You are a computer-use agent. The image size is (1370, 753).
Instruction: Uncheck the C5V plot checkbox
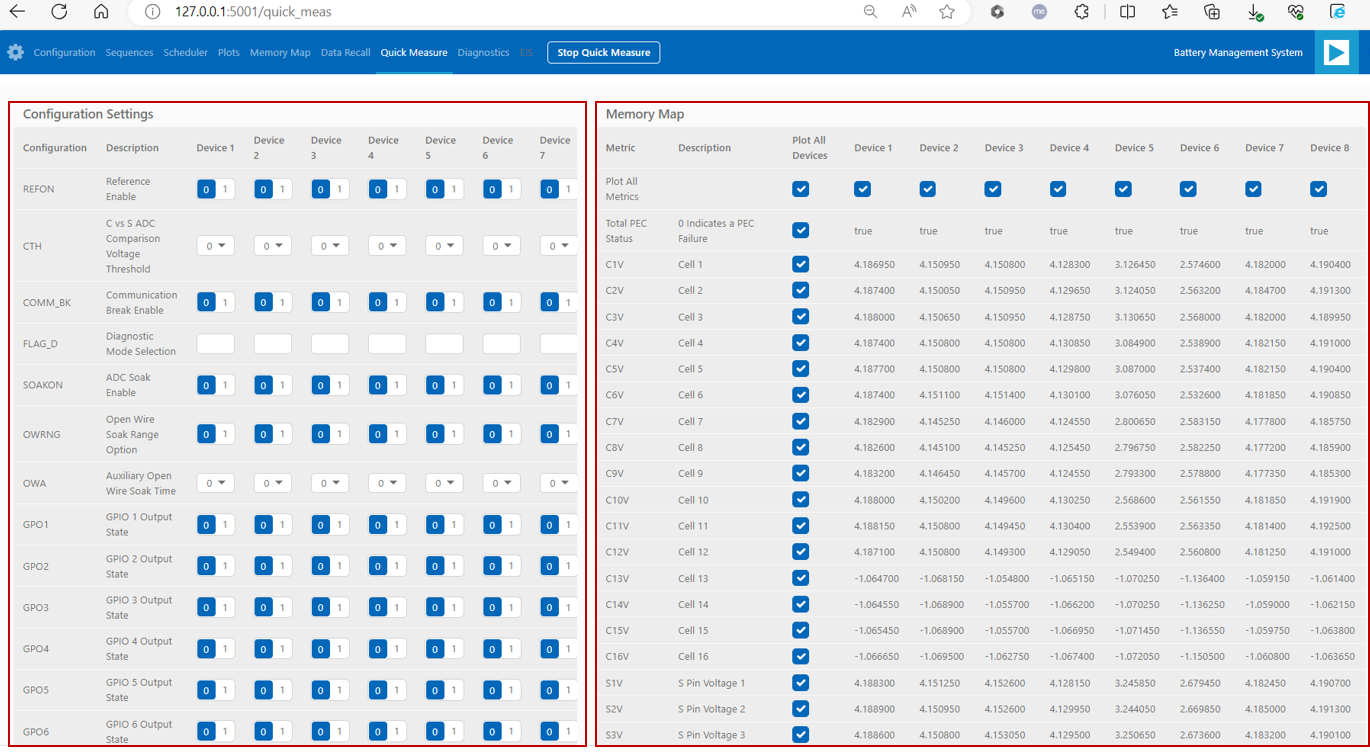[x=800, y=369]
